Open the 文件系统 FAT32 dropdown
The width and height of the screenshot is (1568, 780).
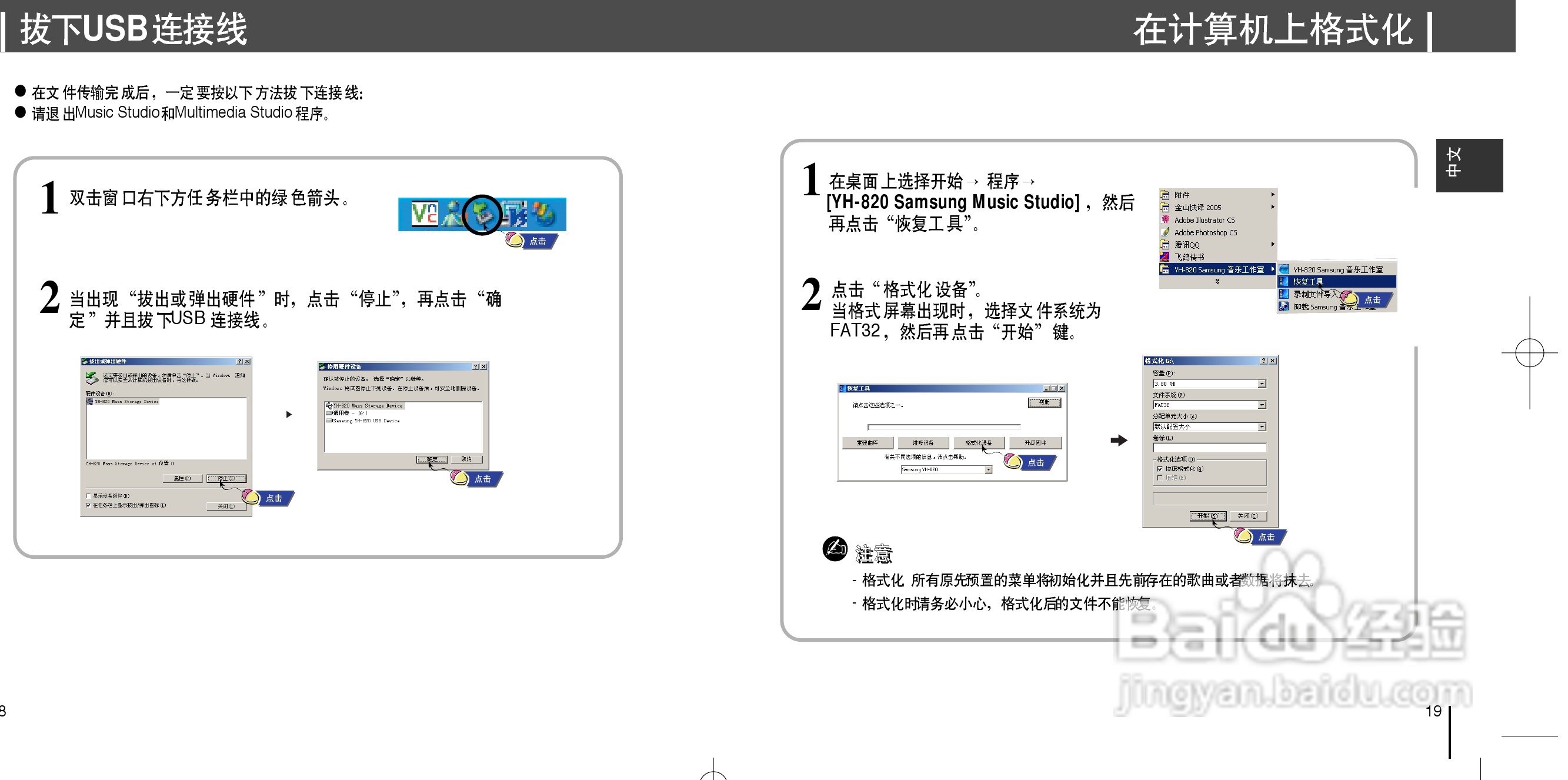(x=1262, y=405)
